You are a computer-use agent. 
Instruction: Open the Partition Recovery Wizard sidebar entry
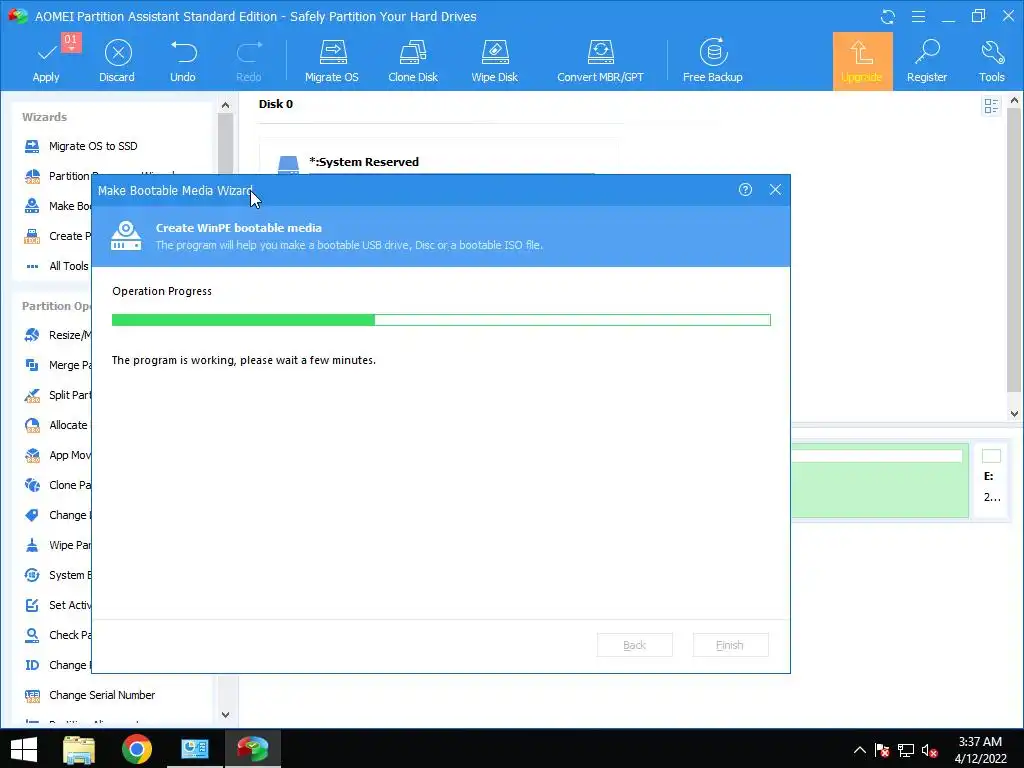57,176
